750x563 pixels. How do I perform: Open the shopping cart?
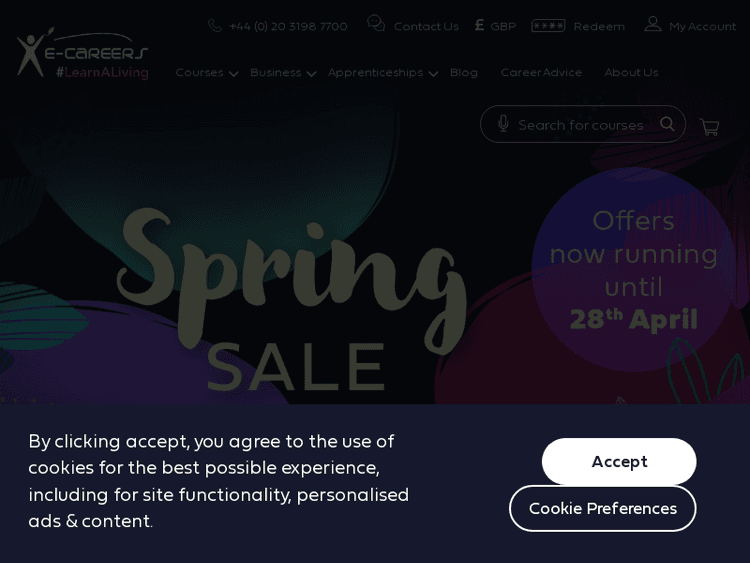click(709, 127)
